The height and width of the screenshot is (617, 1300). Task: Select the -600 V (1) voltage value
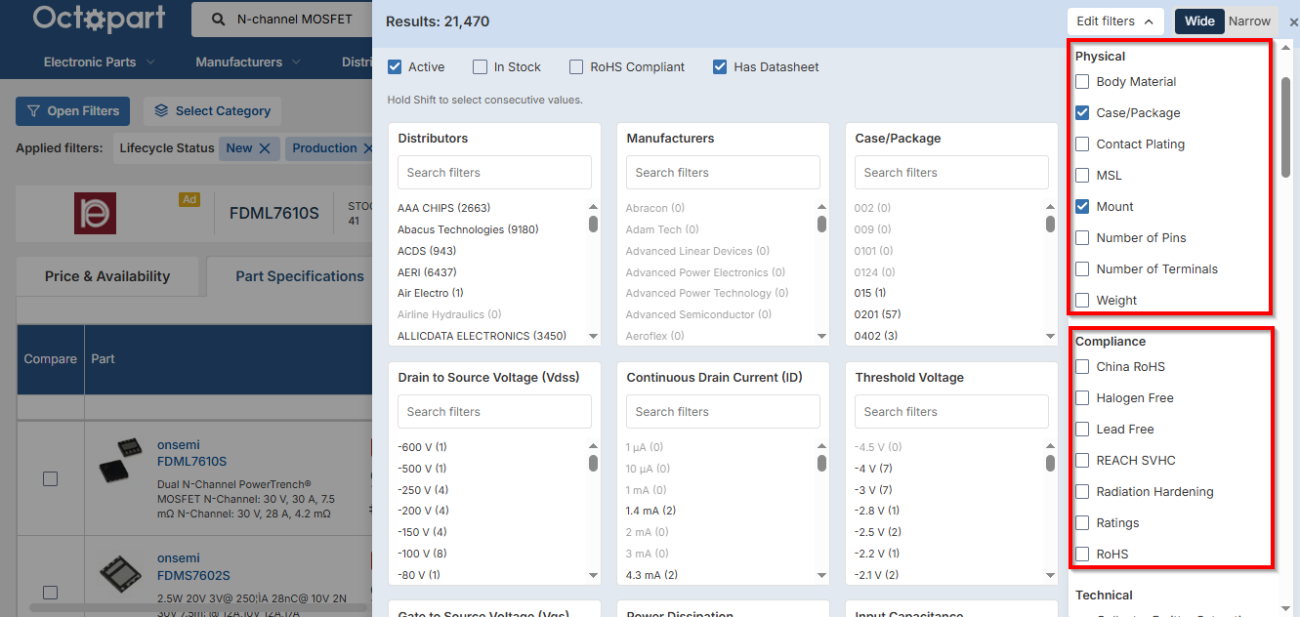(x=422, y=447)
